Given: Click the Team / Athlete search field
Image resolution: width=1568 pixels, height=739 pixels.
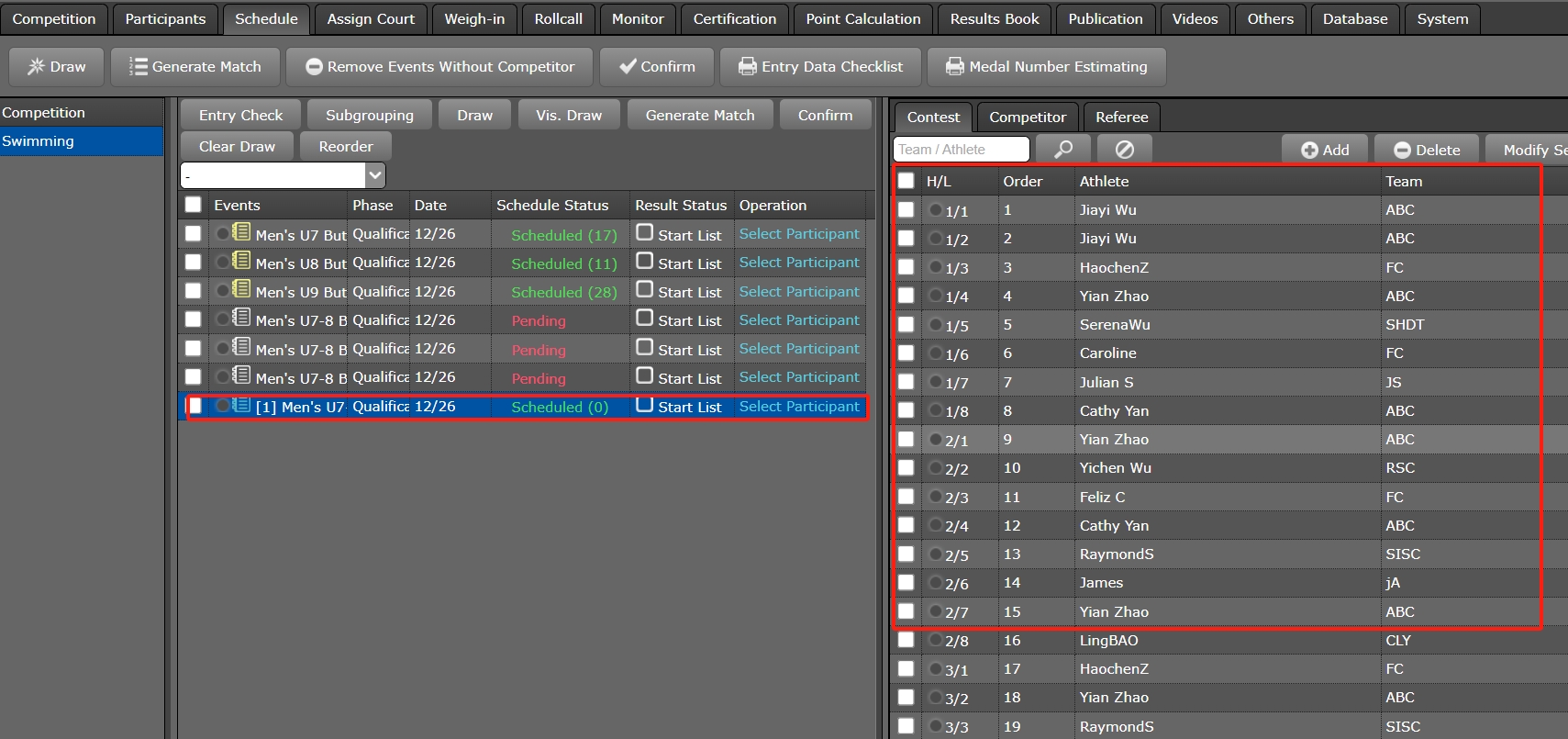Looking at the screenshot, I should pyautogui.click(x=961, y=150).
